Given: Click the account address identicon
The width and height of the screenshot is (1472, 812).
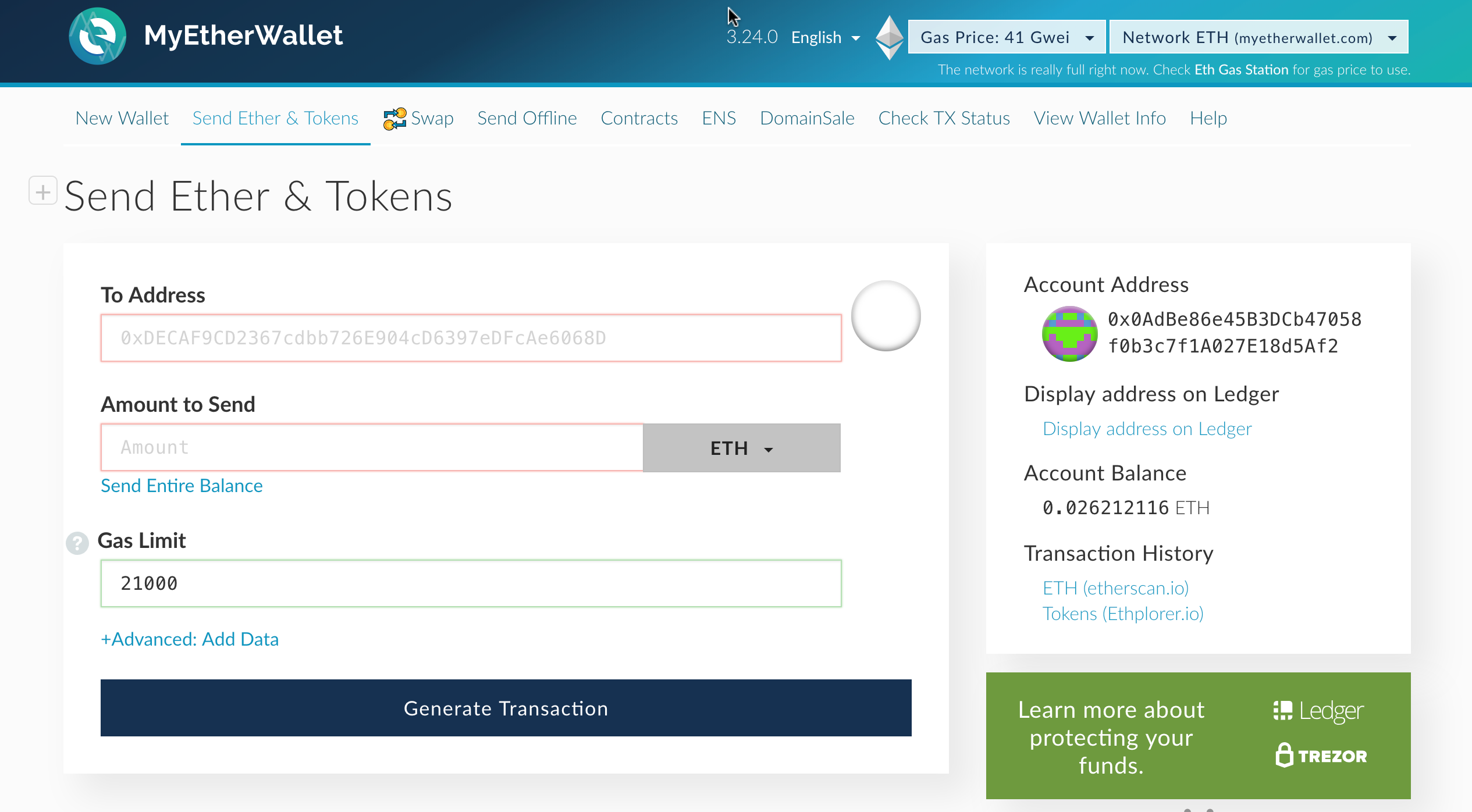Looking at the screenshot, I should [1069, 333].
